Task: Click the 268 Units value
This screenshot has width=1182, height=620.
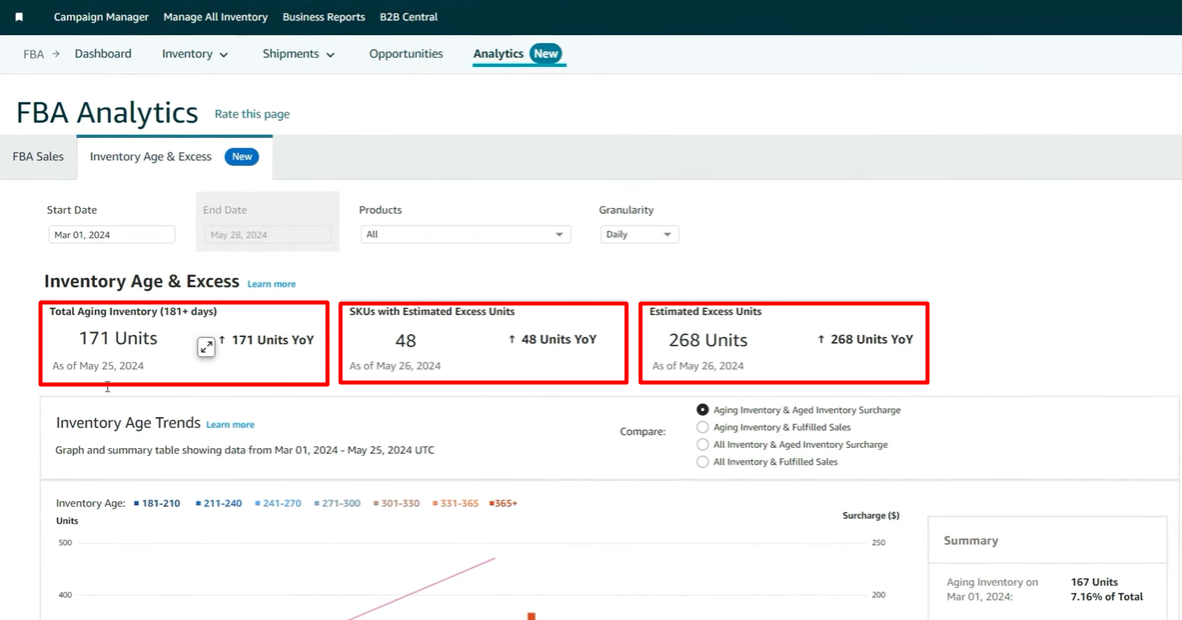Action: click(708, 341)
